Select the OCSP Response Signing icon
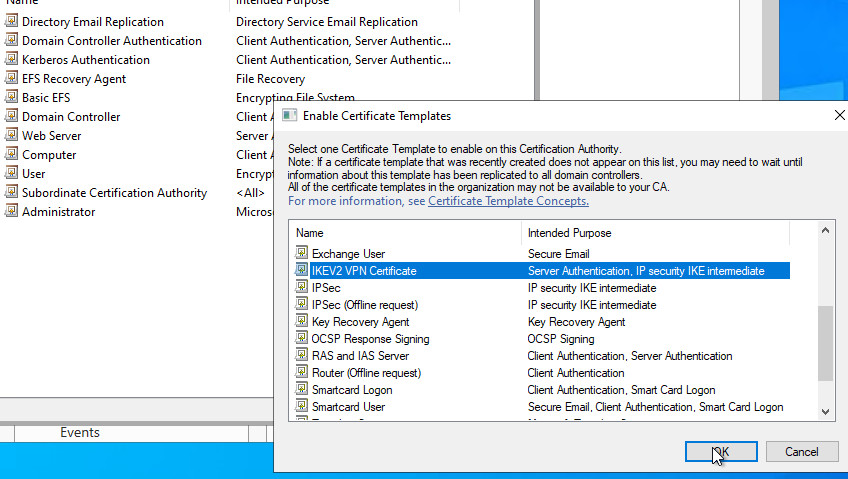Screen dimensions: 848x479 pyautogui.click(x=302, y=339)
